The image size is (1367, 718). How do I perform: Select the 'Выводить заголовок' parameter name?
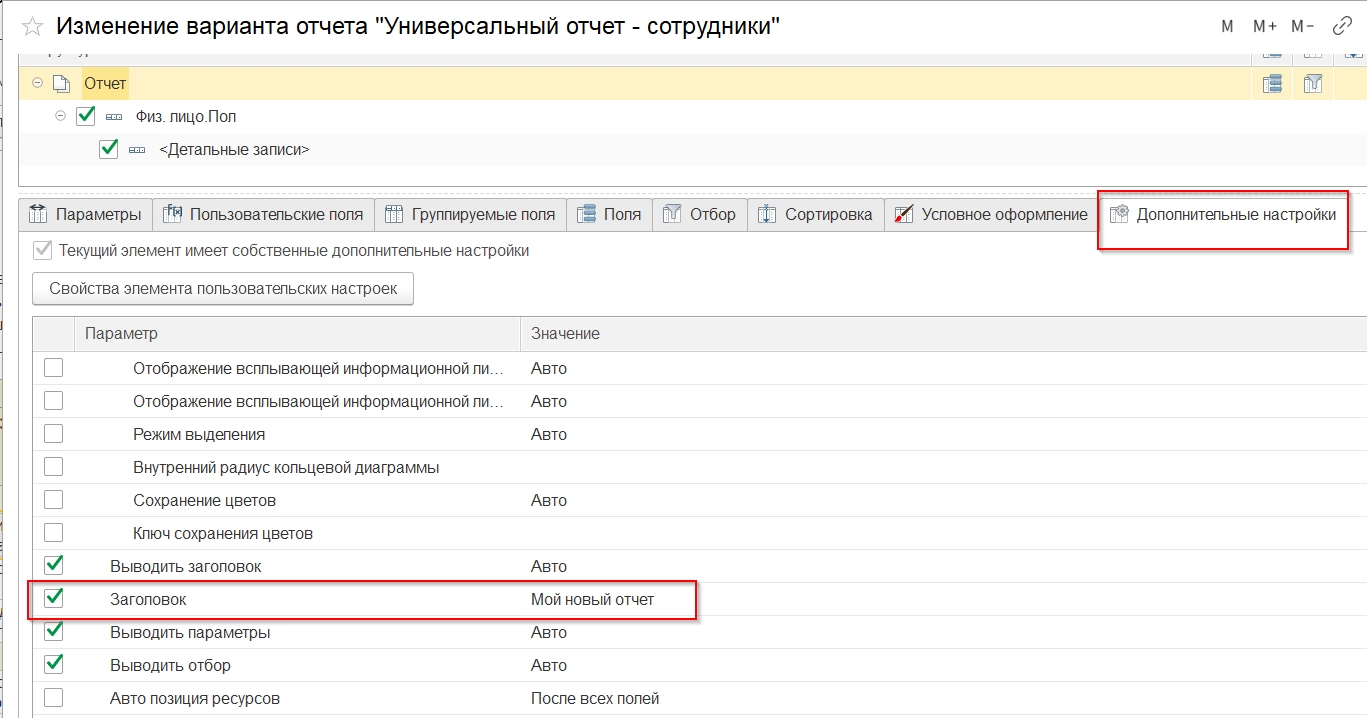[185, 566]
